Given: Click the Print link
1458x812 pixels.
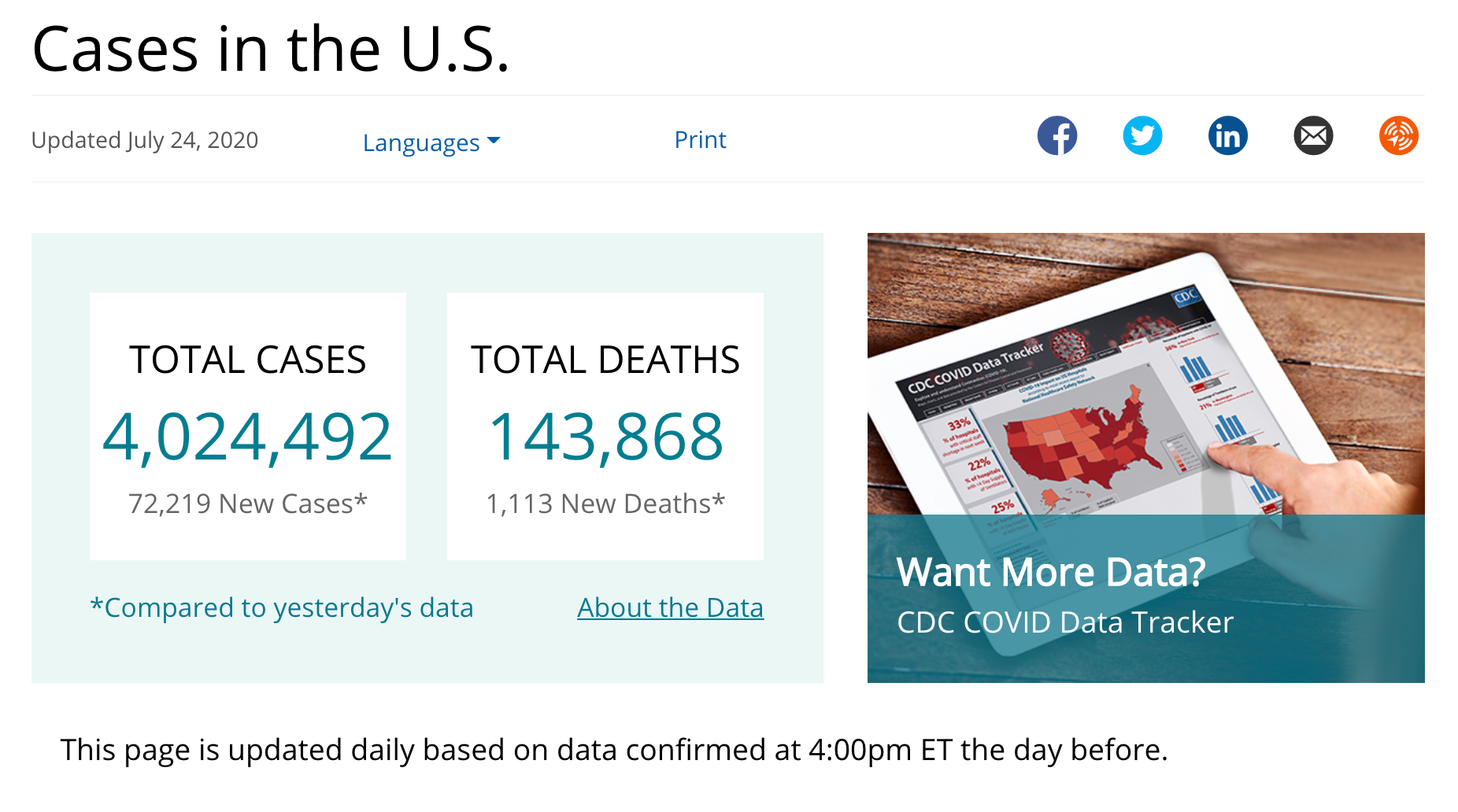Looking at the screenshot, I should (x=700, y=140).
